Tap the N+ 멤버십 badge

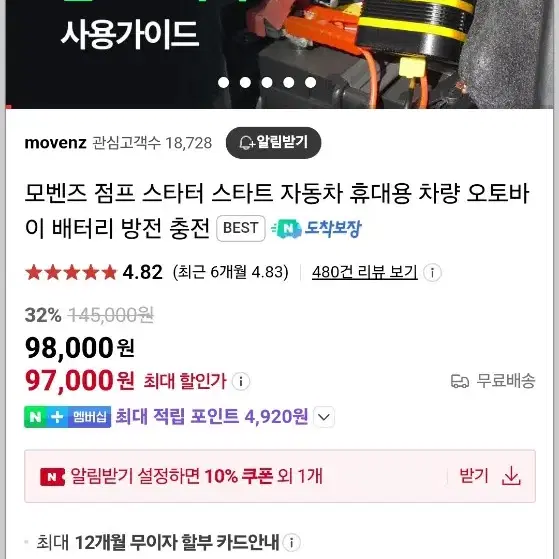point(67,416)
